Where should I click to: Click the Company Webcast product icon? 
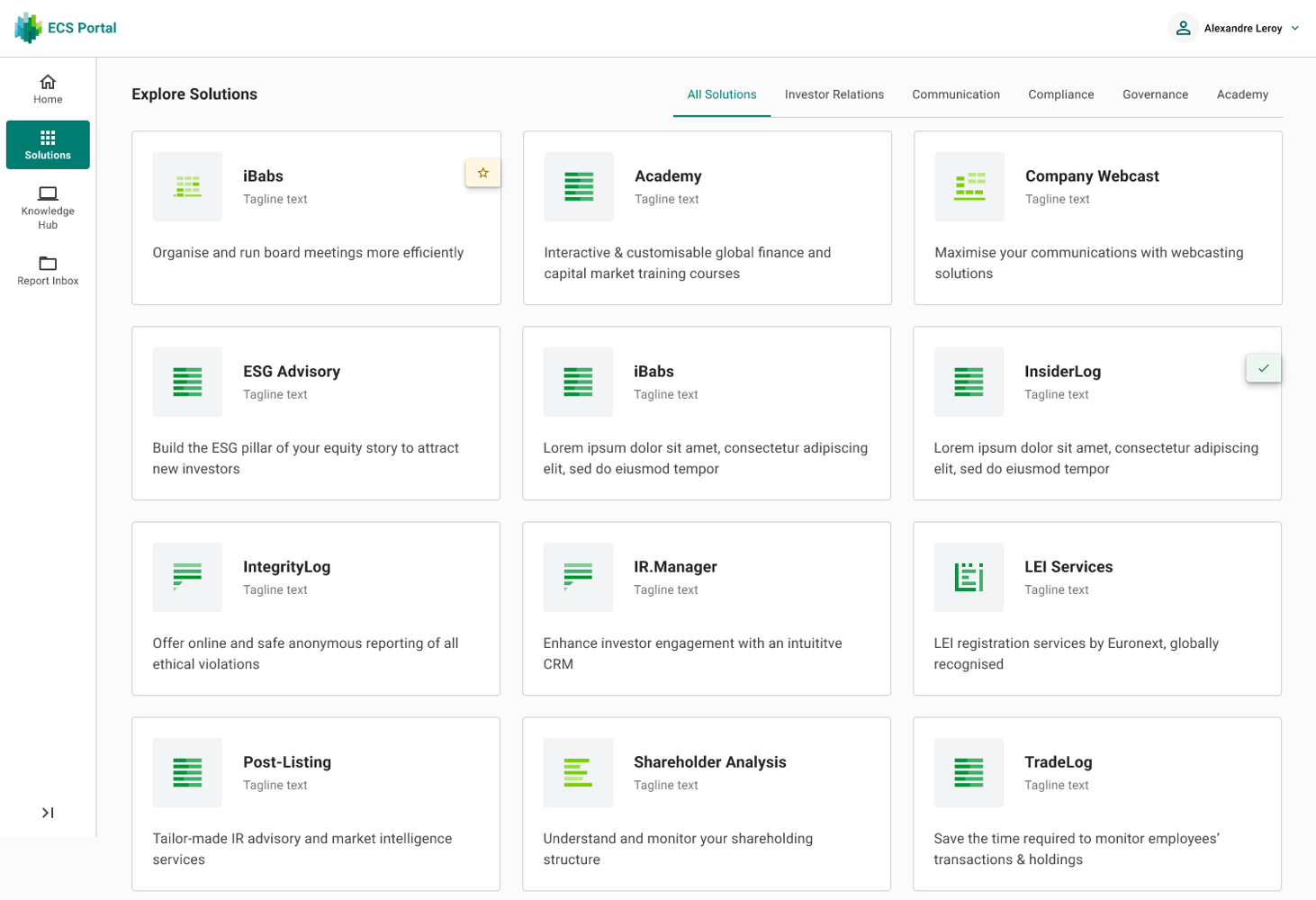pos(969,186)
